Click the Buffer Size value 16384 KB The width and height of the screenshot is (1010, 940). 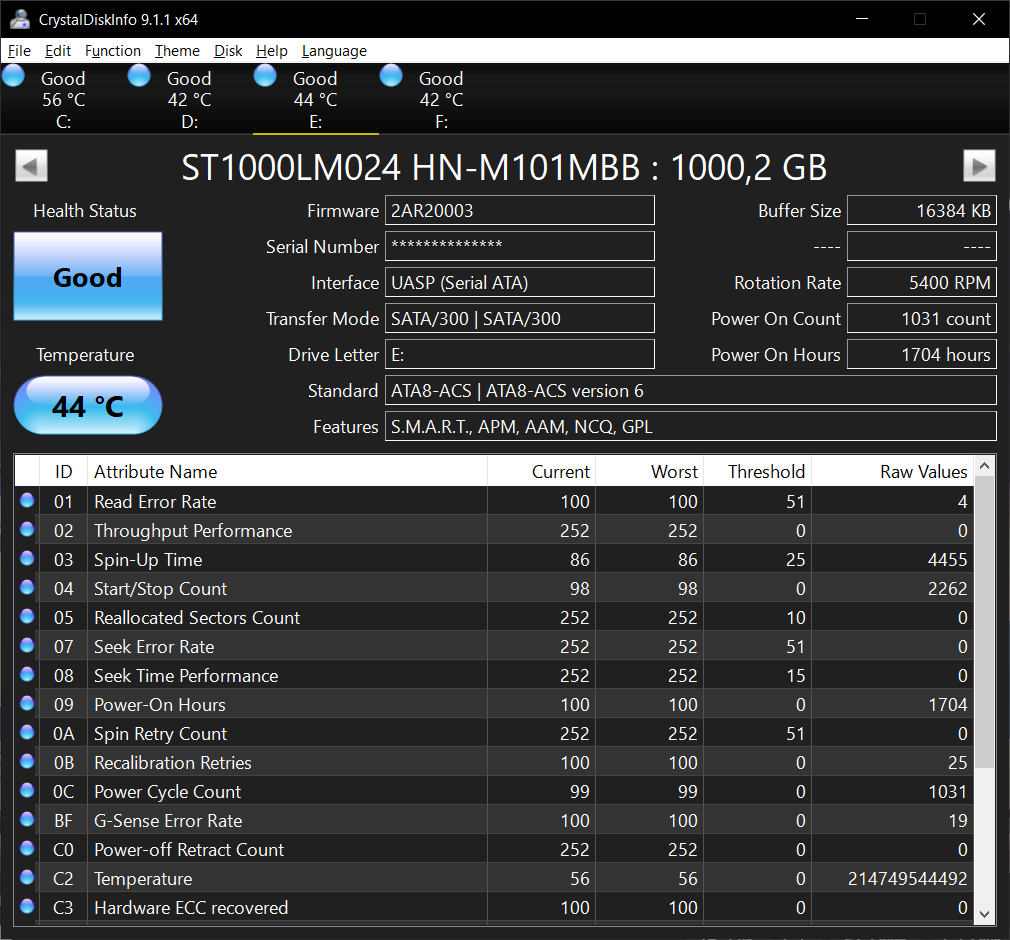point(922,211)
